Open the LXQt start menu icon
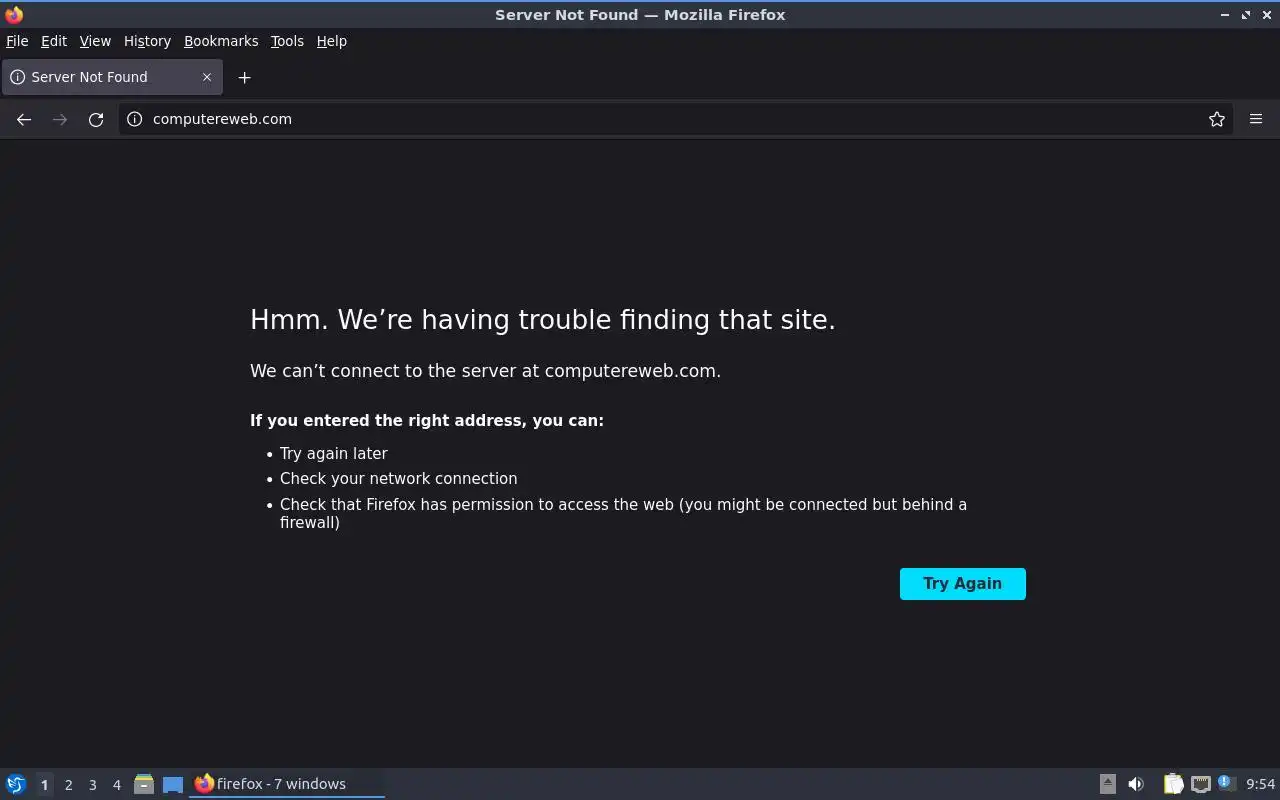The image size is (1280, 800). click(x=16, y=784)
